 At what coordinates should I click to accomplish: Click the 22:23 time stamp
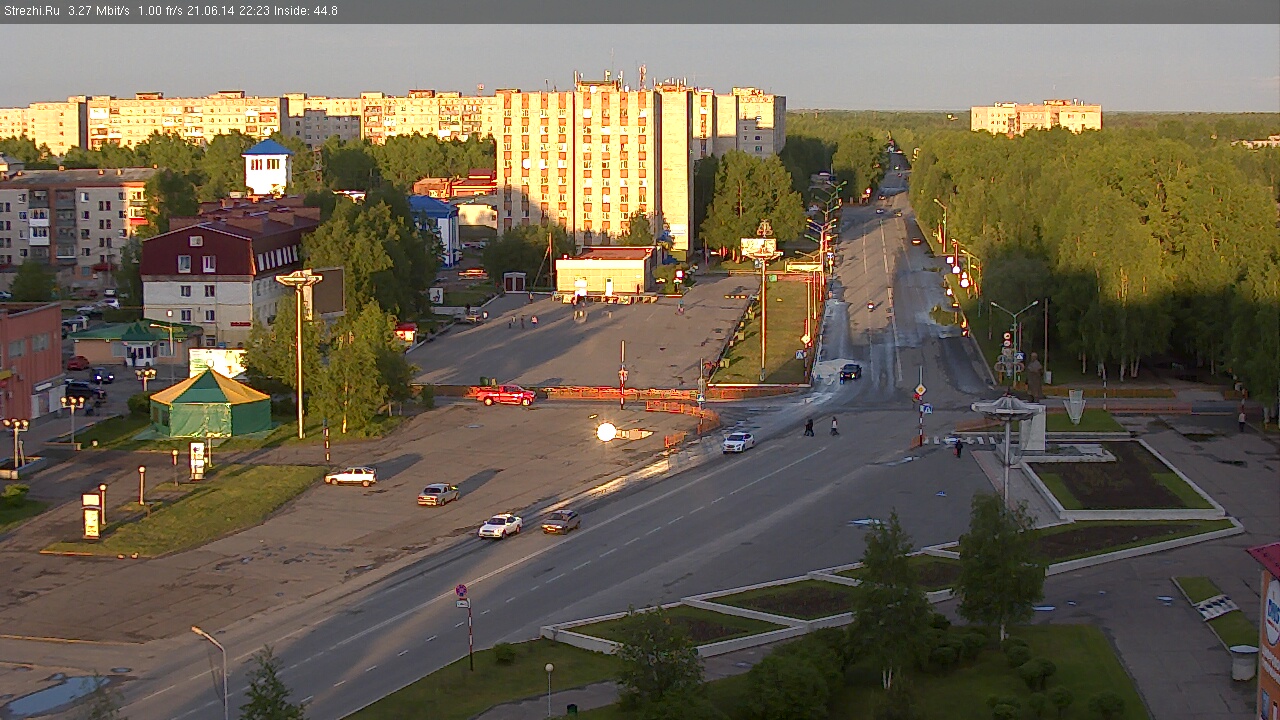click(x=253, y=11)
